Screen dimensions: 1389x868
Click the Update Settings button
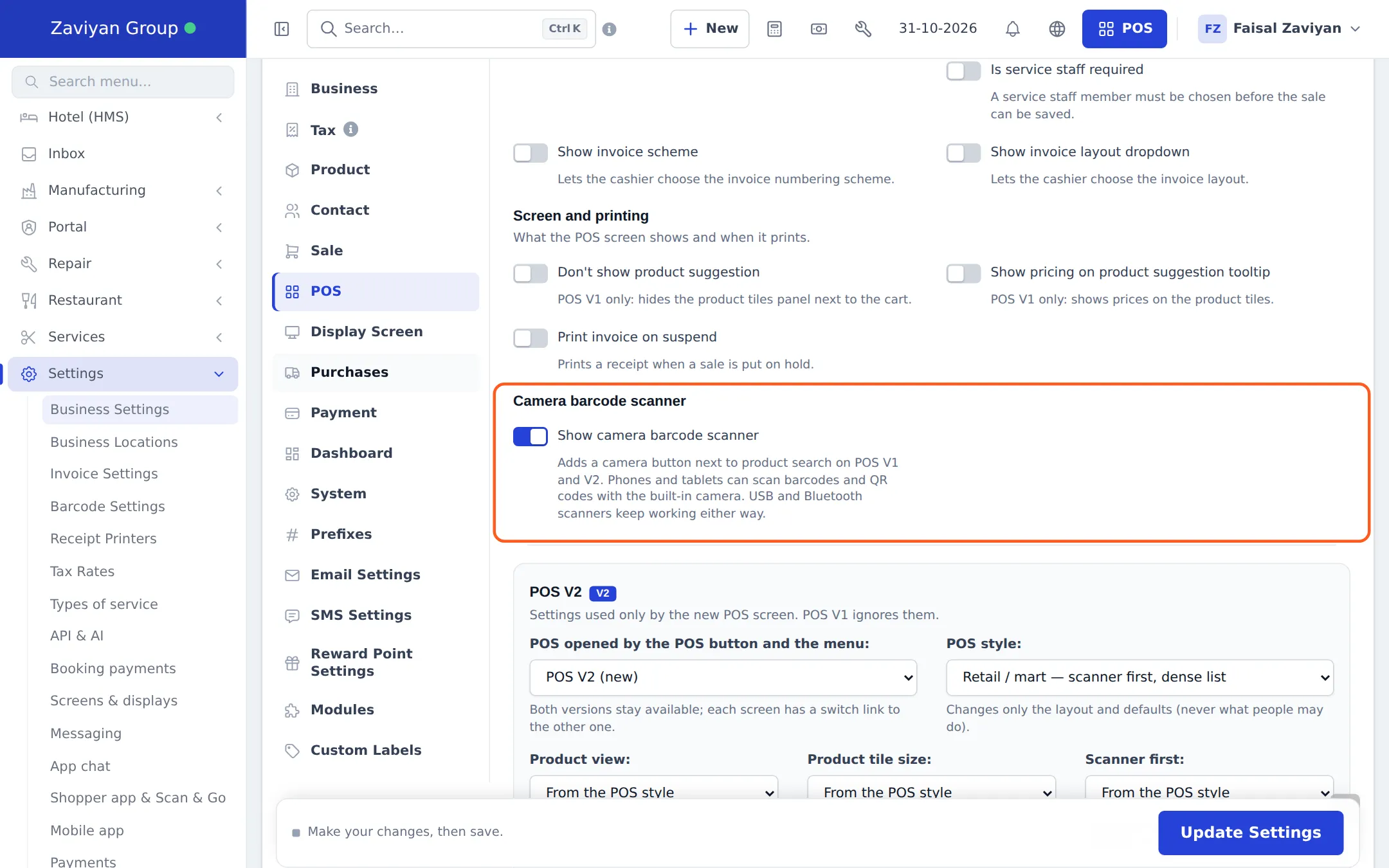tap(1251, 833)
